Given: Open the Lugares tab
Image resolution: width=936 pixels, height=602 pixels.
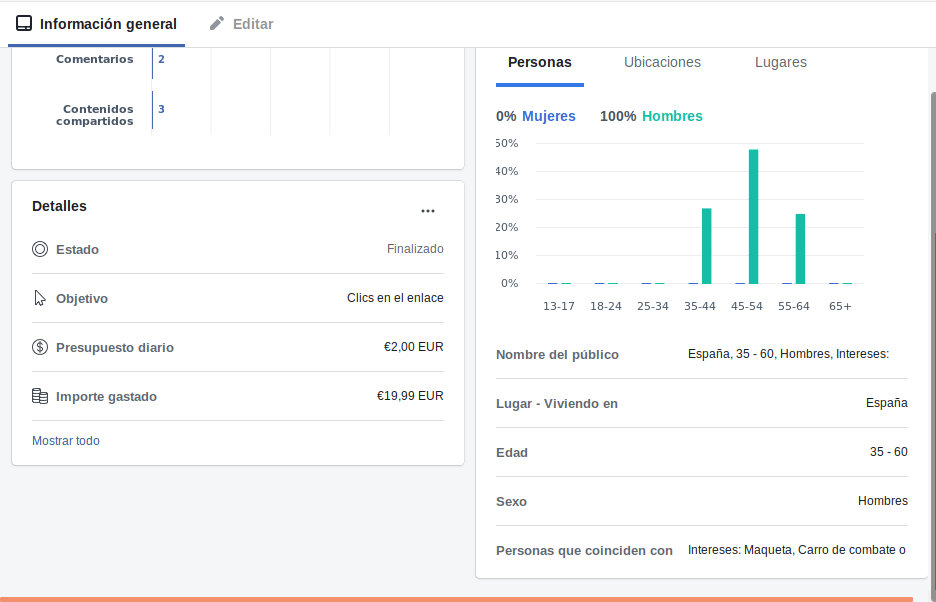Looking at the screenshot, I should pyautogui.click(x=781, y=62).
